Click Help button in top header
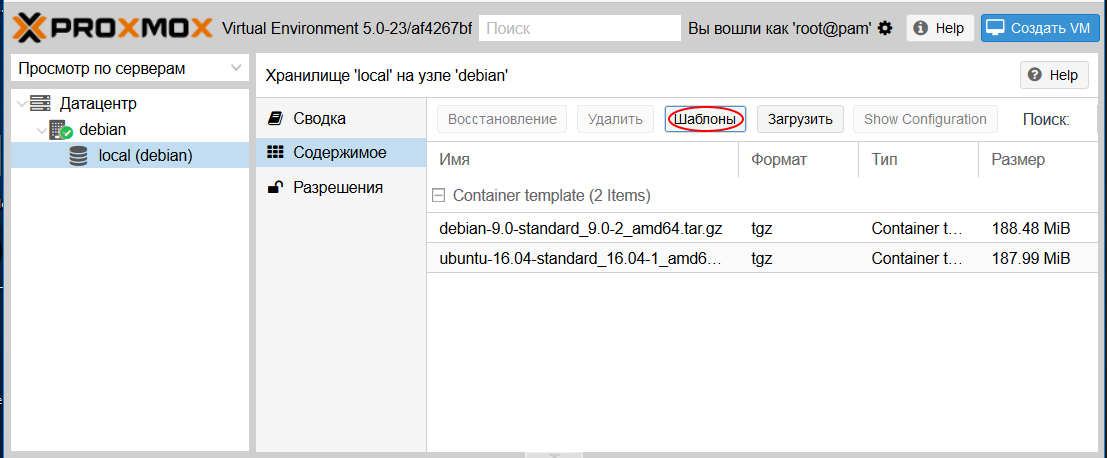 (940, 28)
